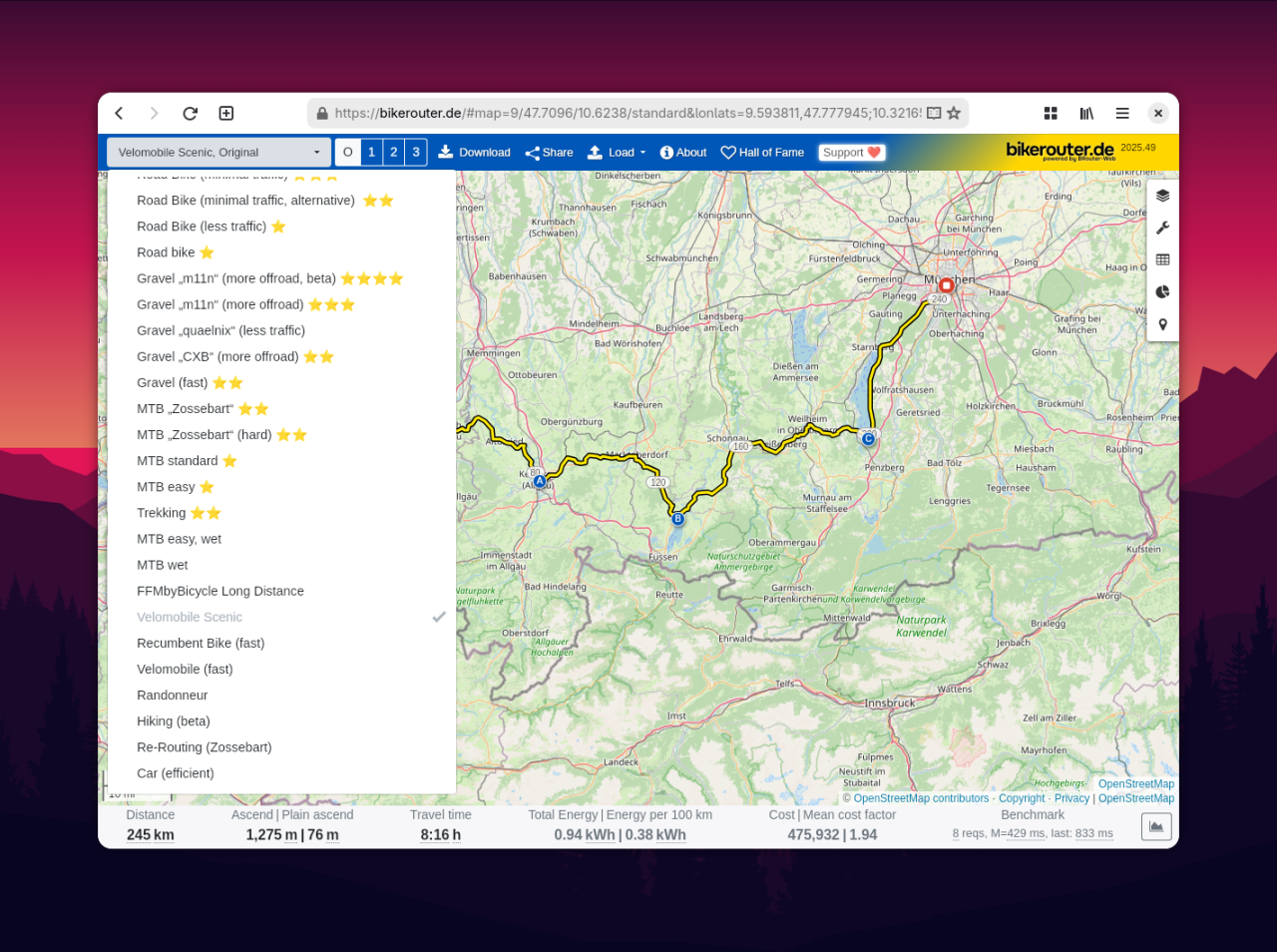Click the wrench settings icon in the map sidebar
The height and width of the screenshot is (952, 1277).
pos(1162,229)
